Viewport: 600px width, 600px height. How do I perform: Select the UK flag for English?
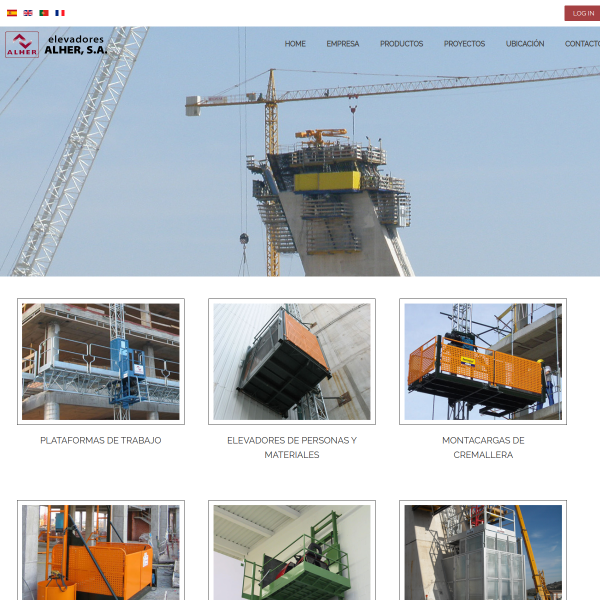point(28,13)
